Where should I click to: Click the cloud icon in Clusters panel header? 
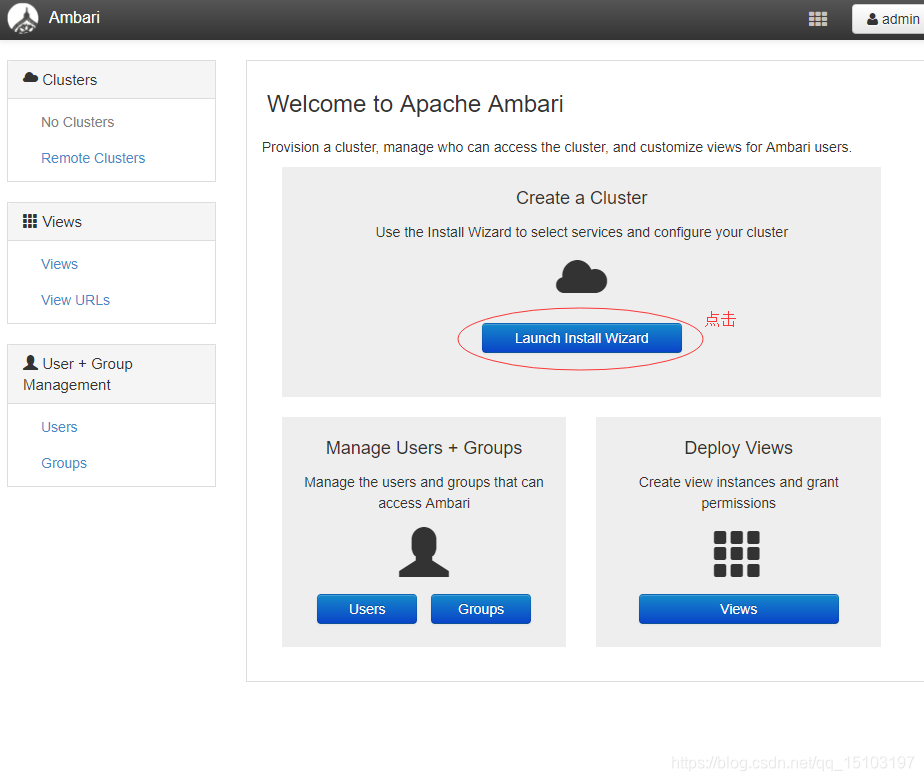click(31, 78)
